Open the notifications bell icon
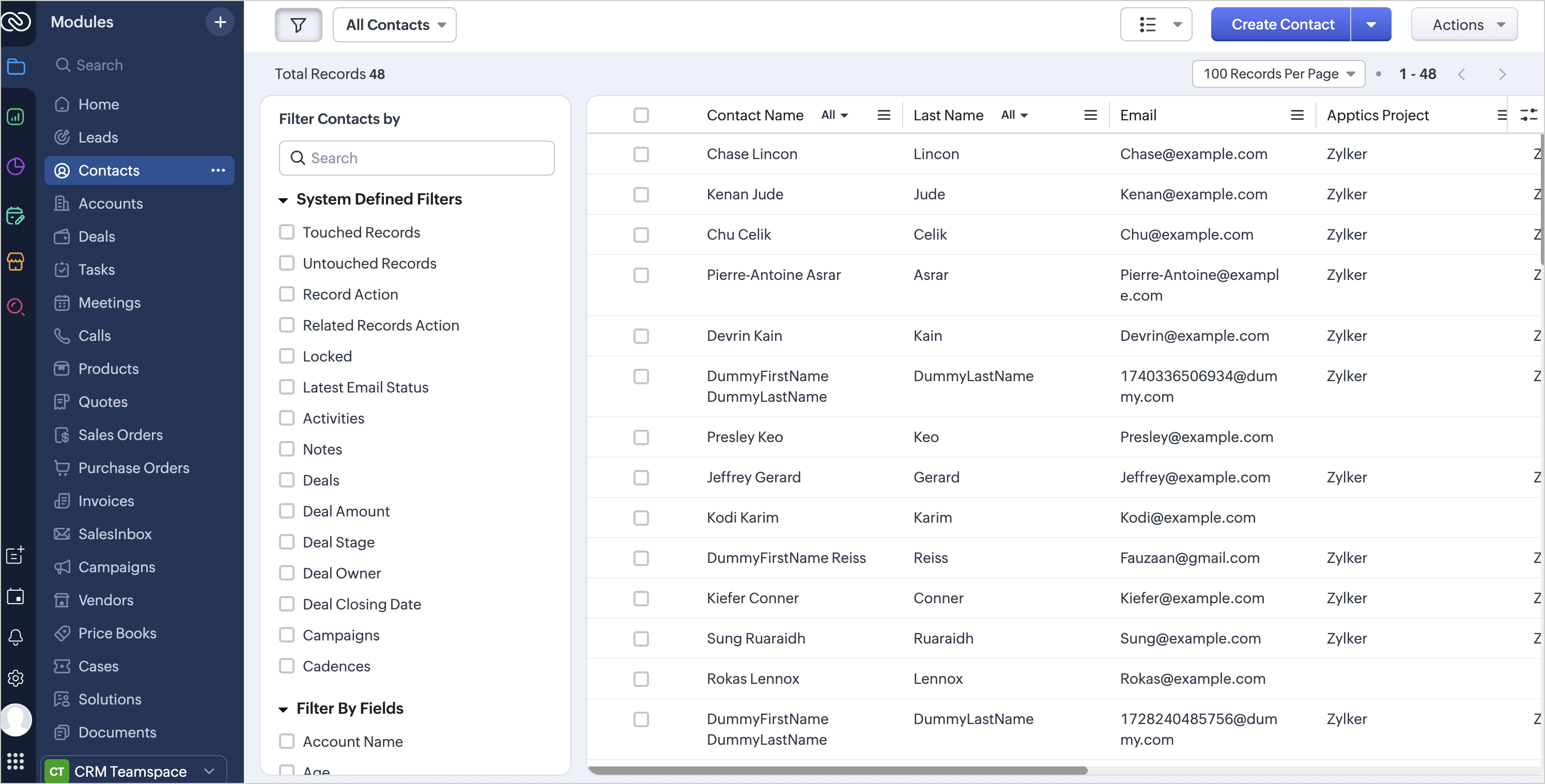 coord(16,637)
